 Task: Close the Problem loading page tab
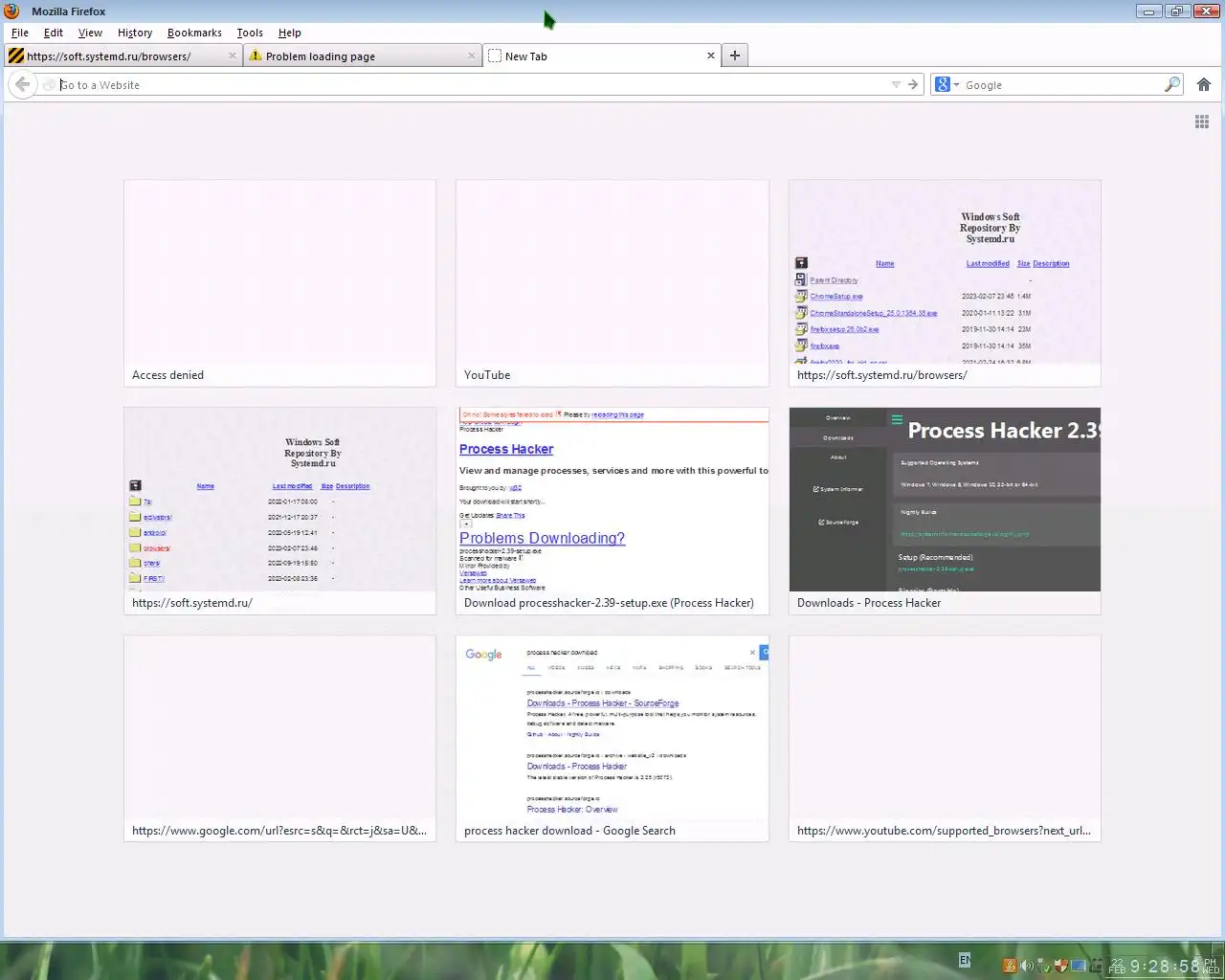471,56
